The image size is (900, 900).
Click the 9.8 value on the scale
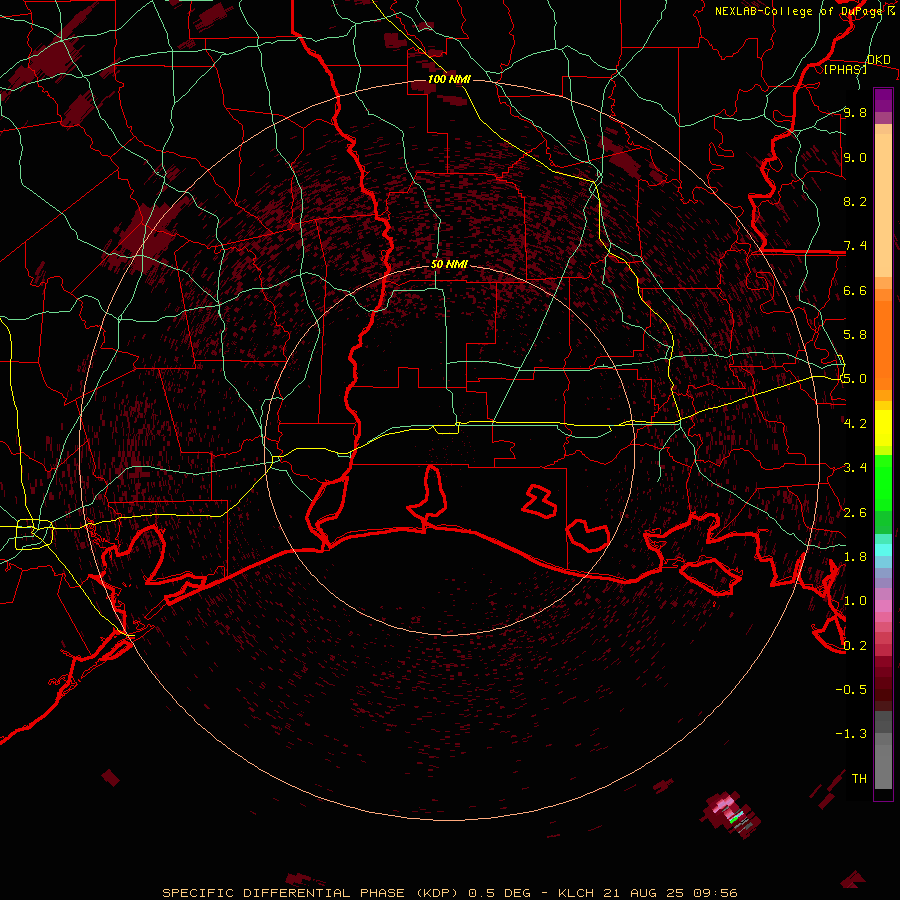click(855, 112)
